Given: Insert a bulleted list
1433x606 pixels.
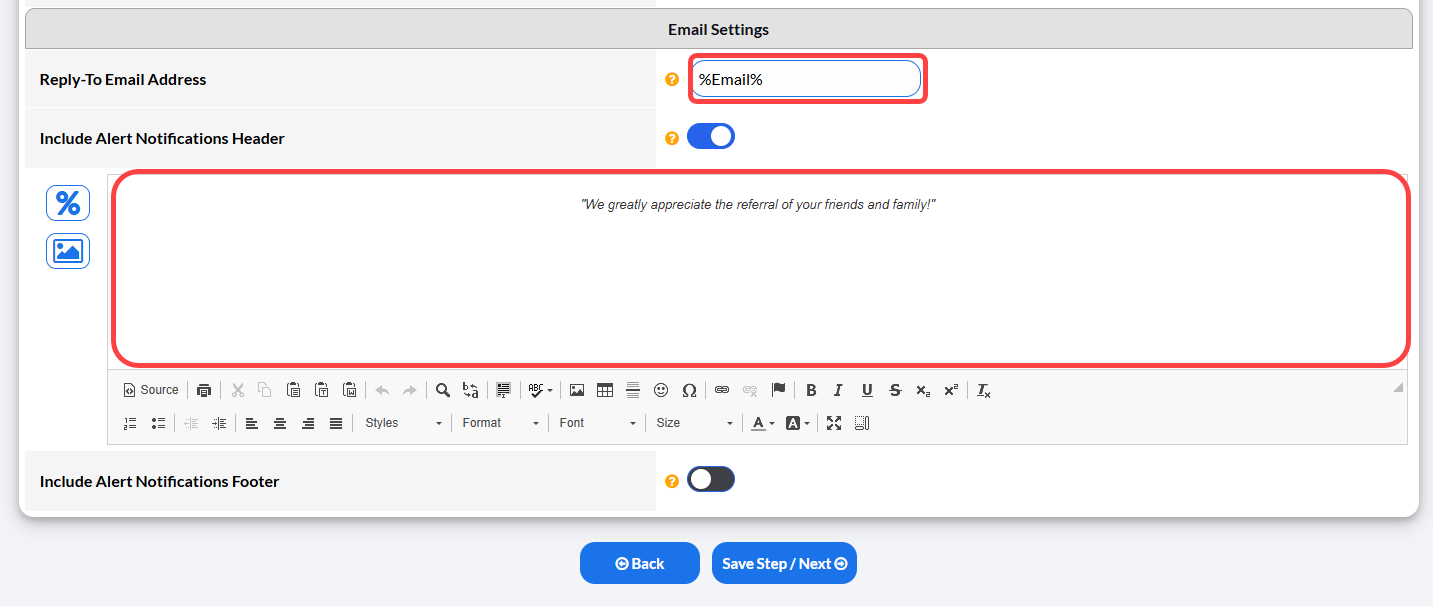Looking at the screenshot, I should pos(158,423).
